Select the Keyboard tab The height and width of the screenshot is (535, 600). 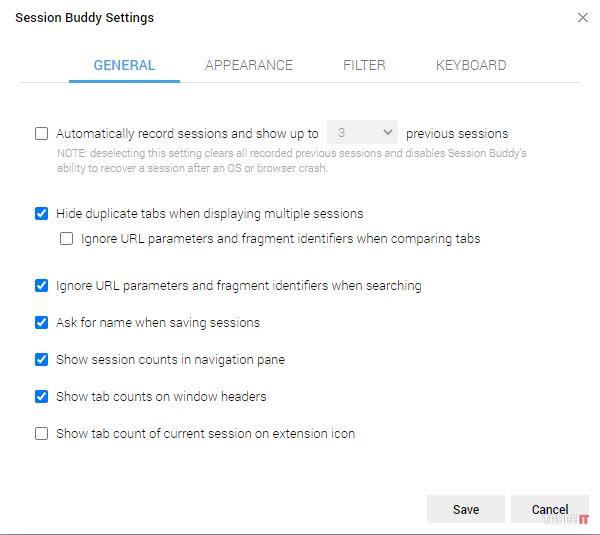tap(471, 66)
